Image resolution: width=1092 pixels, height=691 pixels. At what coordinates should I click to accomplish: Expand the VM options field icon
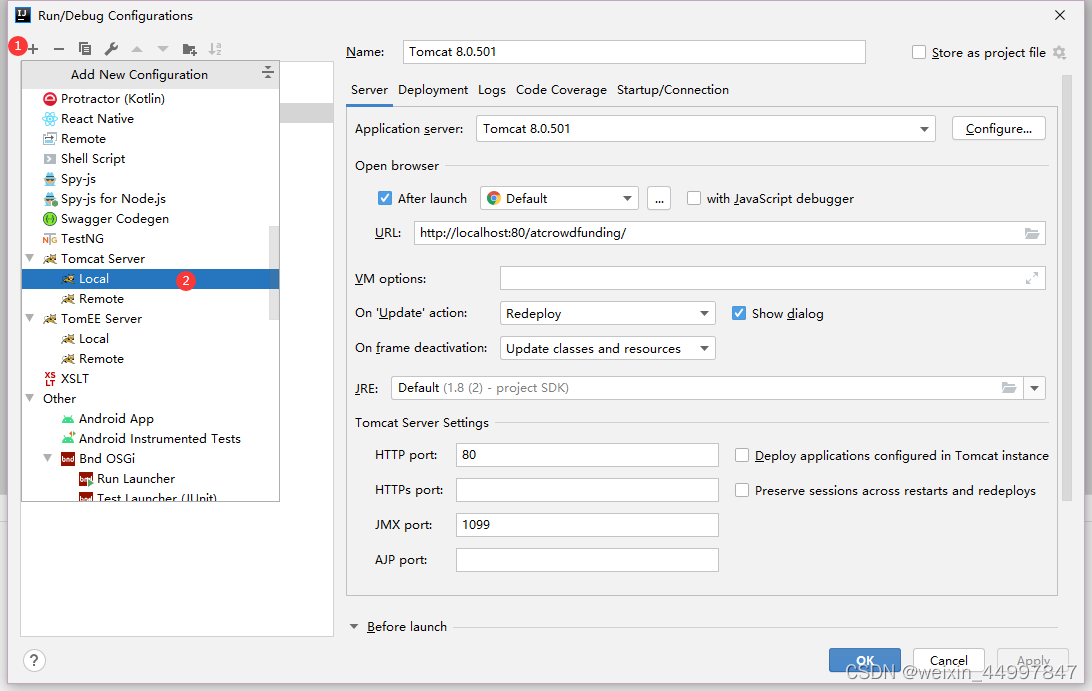tap(1031, 279)
